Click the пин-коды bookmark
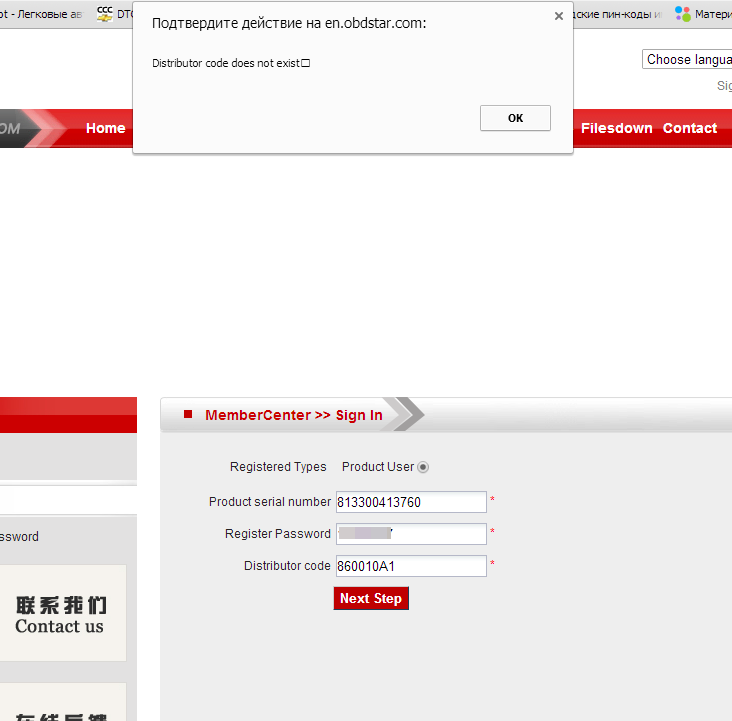Viewport: 732px width, 721px height. point(618,14)
